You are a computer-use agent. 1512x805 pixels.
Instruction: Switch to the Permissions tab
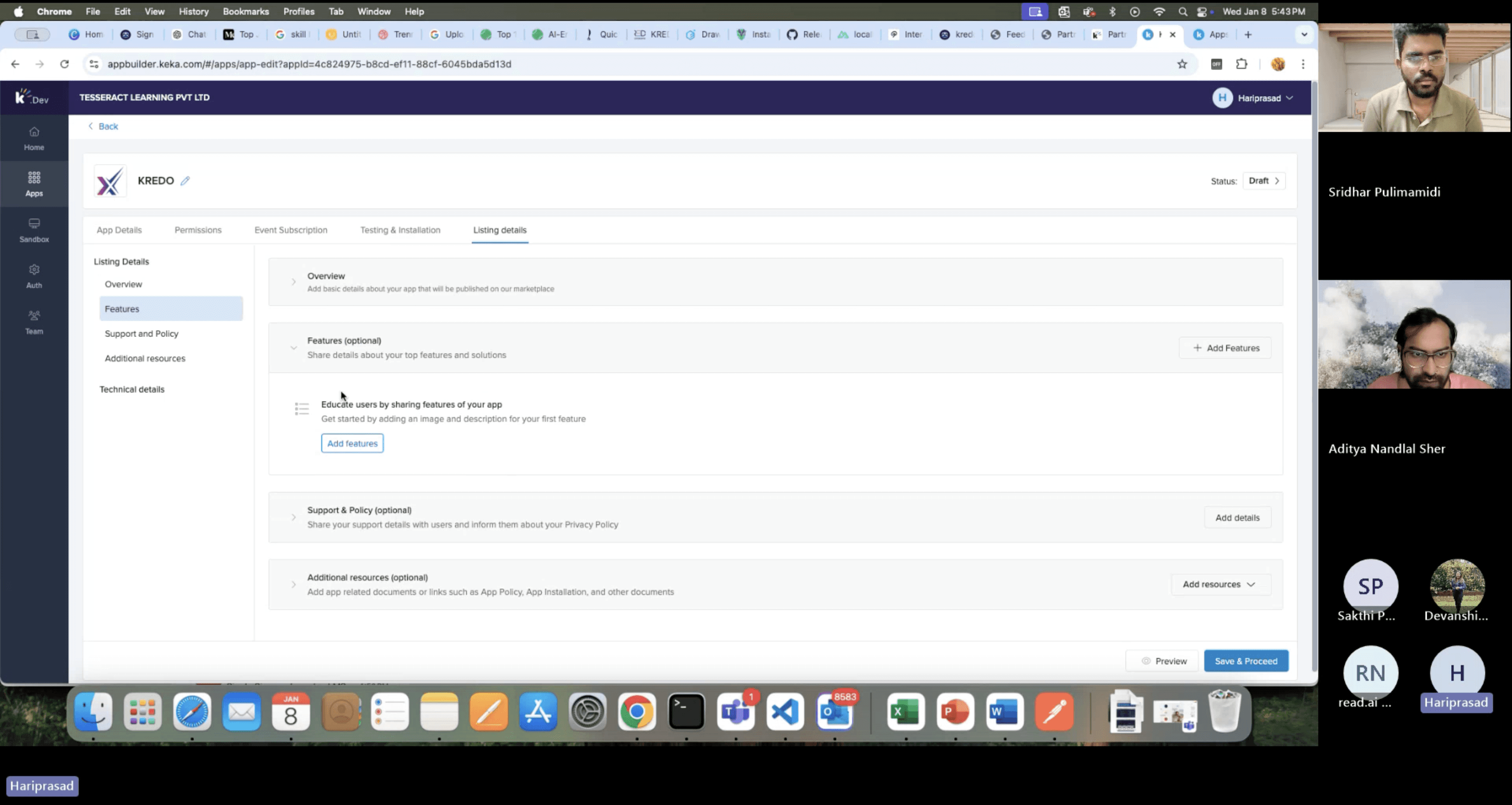coord(198,230)
